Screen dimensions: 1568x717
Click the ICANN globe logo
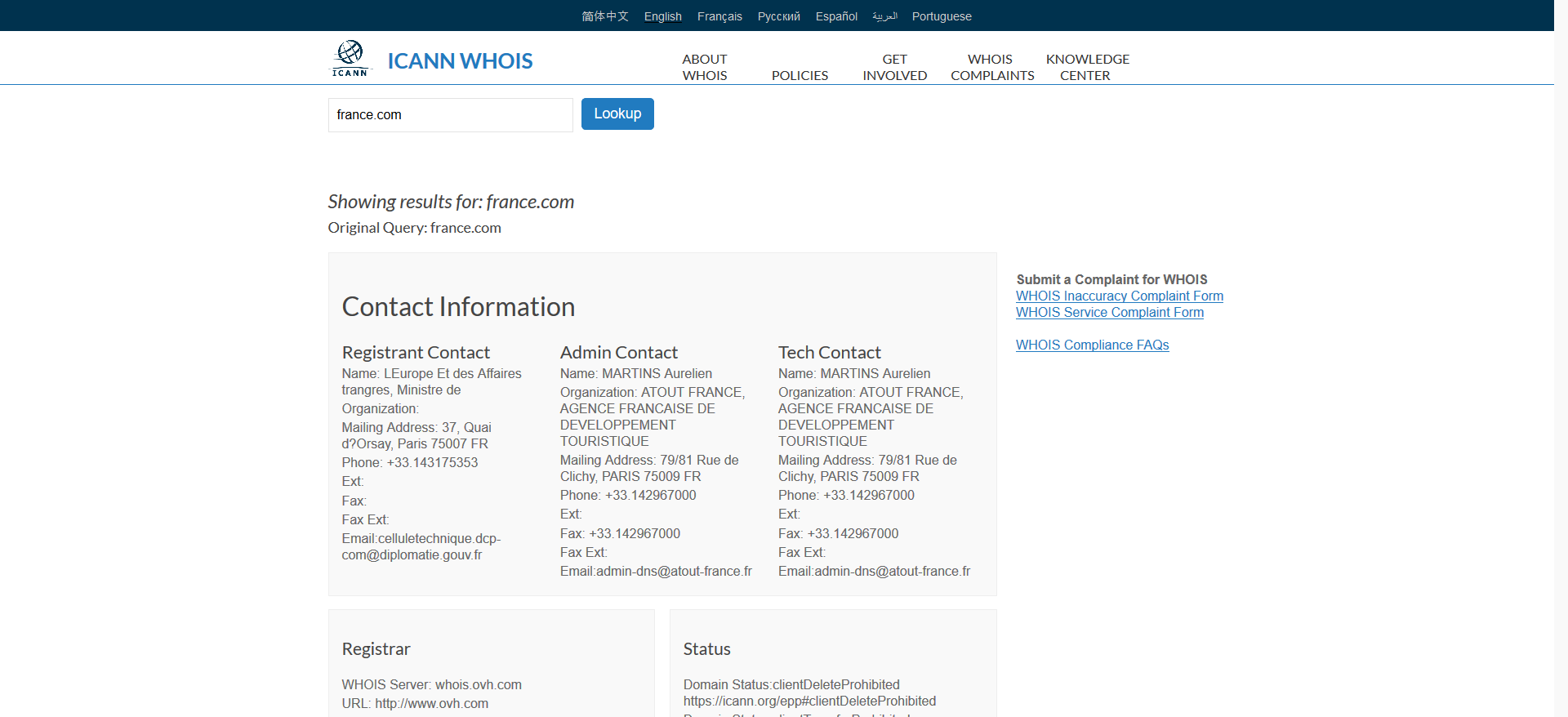pos(350,59)
